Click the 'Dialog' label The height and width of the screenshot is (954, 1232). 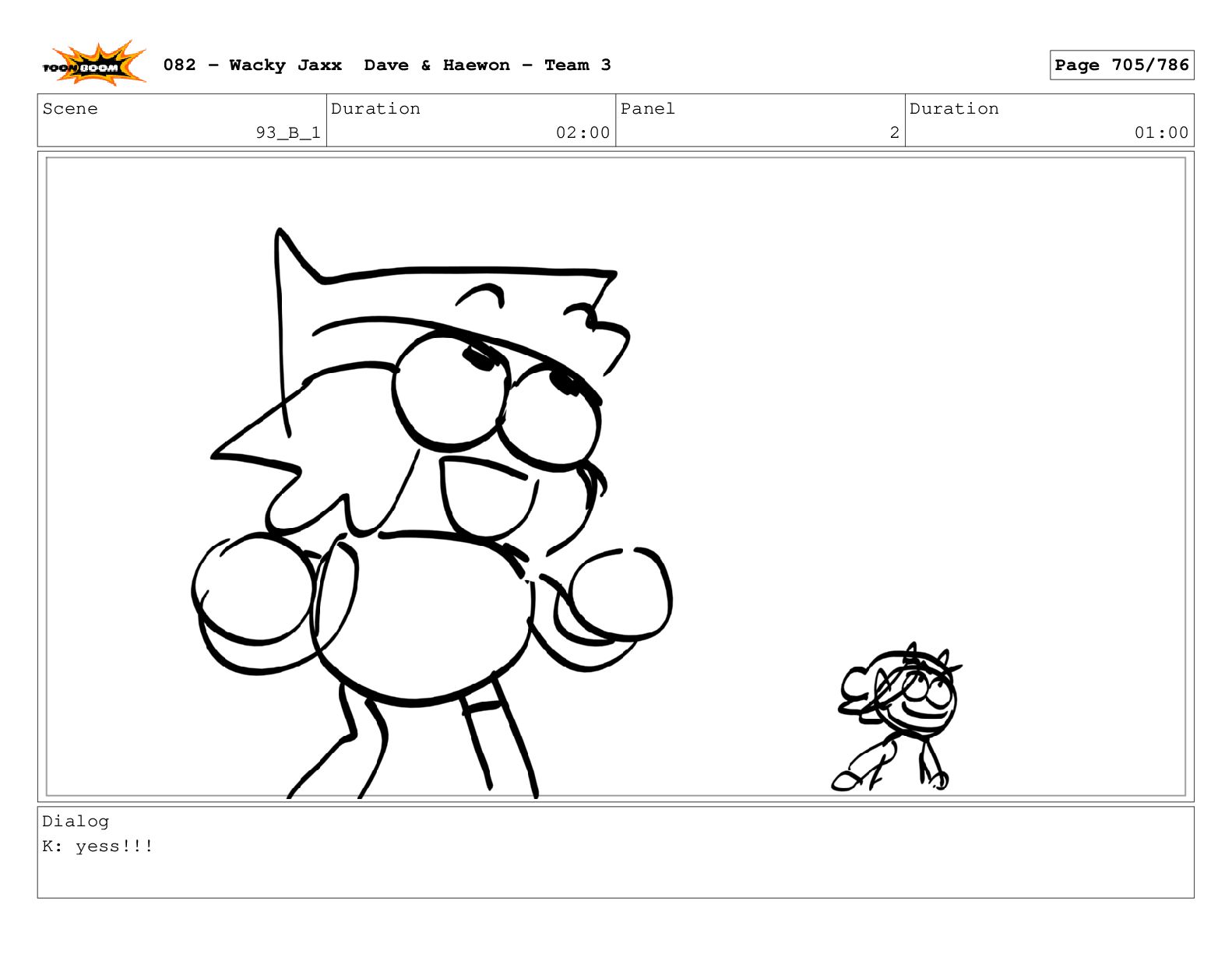tap(76, 821)
